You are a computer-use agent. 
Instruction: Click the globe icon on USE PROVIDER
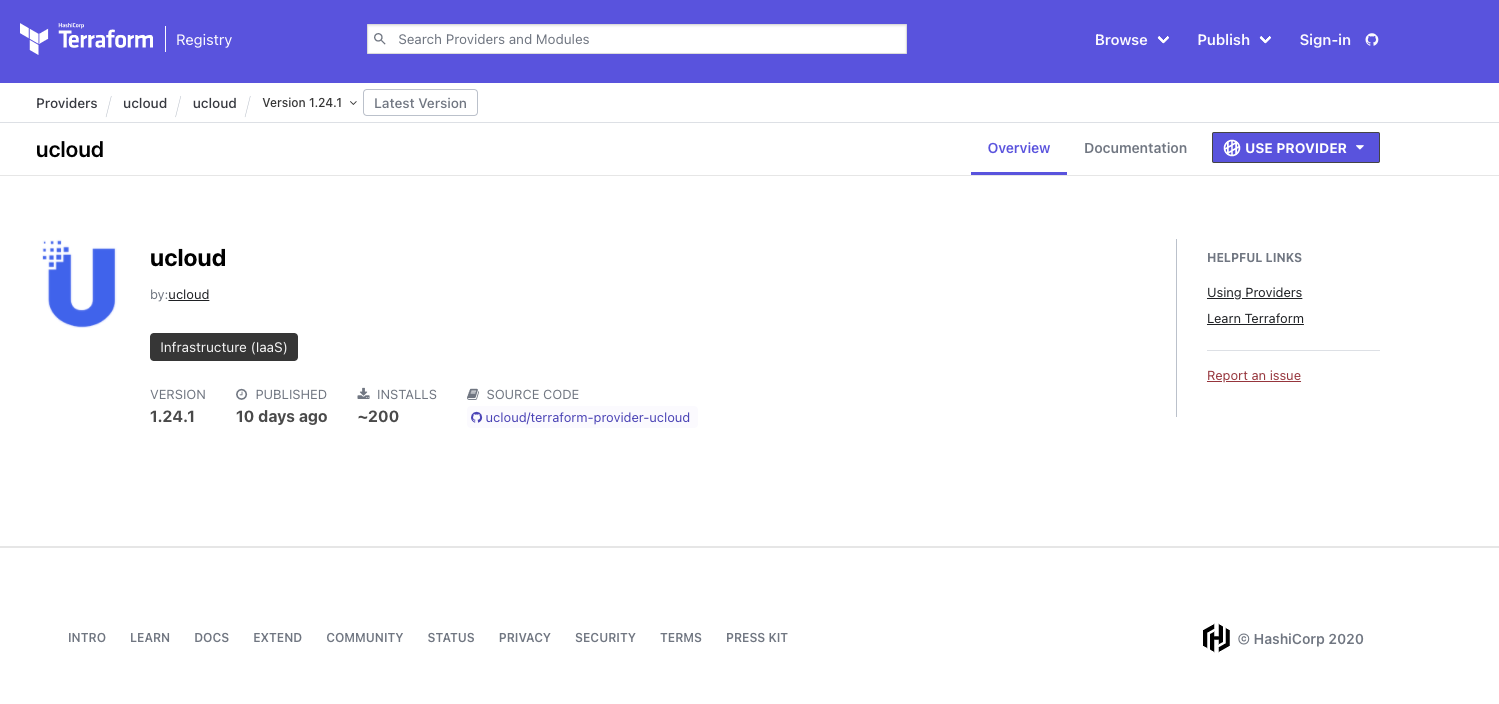[x=1232, y=148]
